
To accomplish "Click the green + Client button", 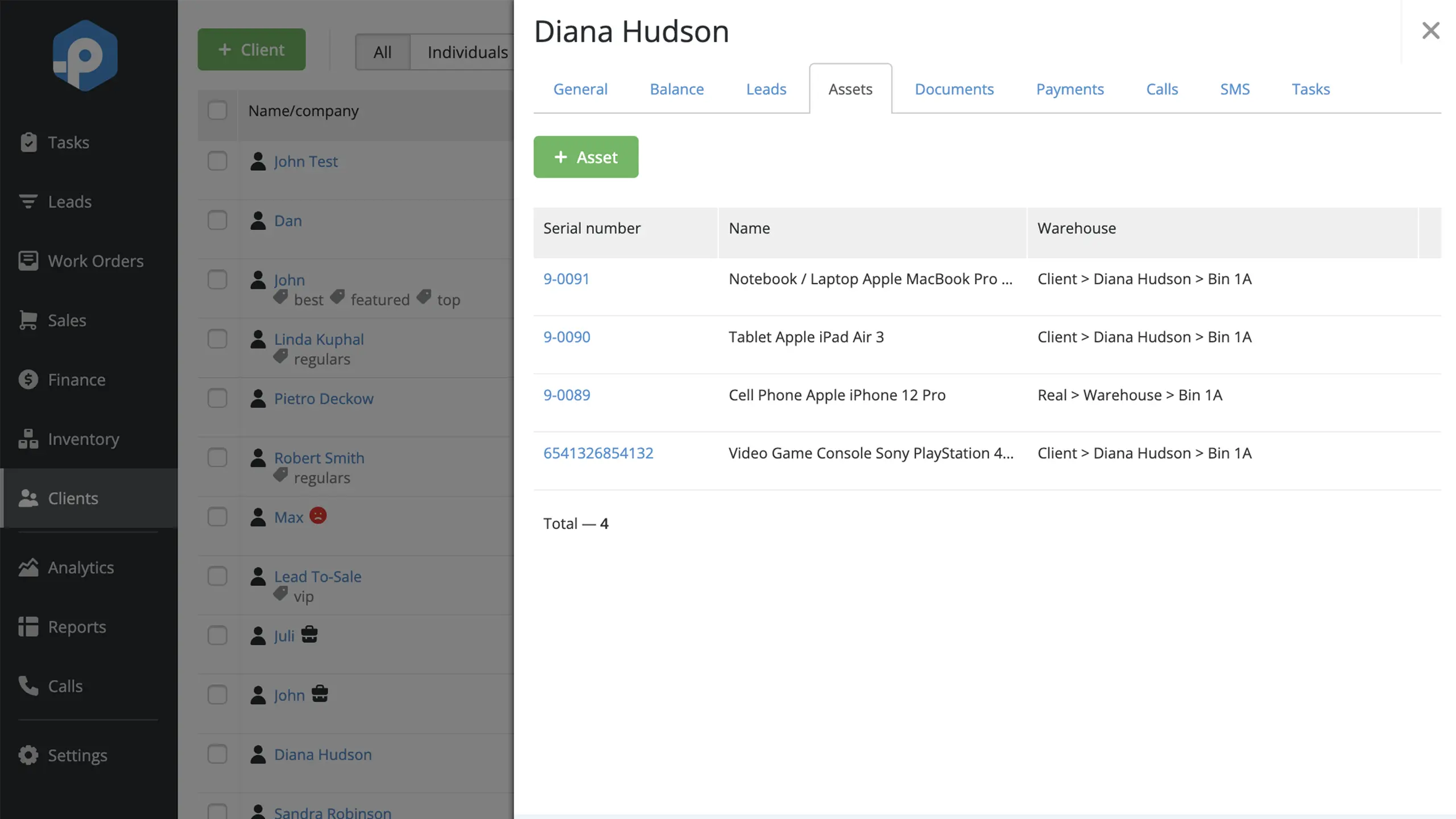I will click(251, 49).
